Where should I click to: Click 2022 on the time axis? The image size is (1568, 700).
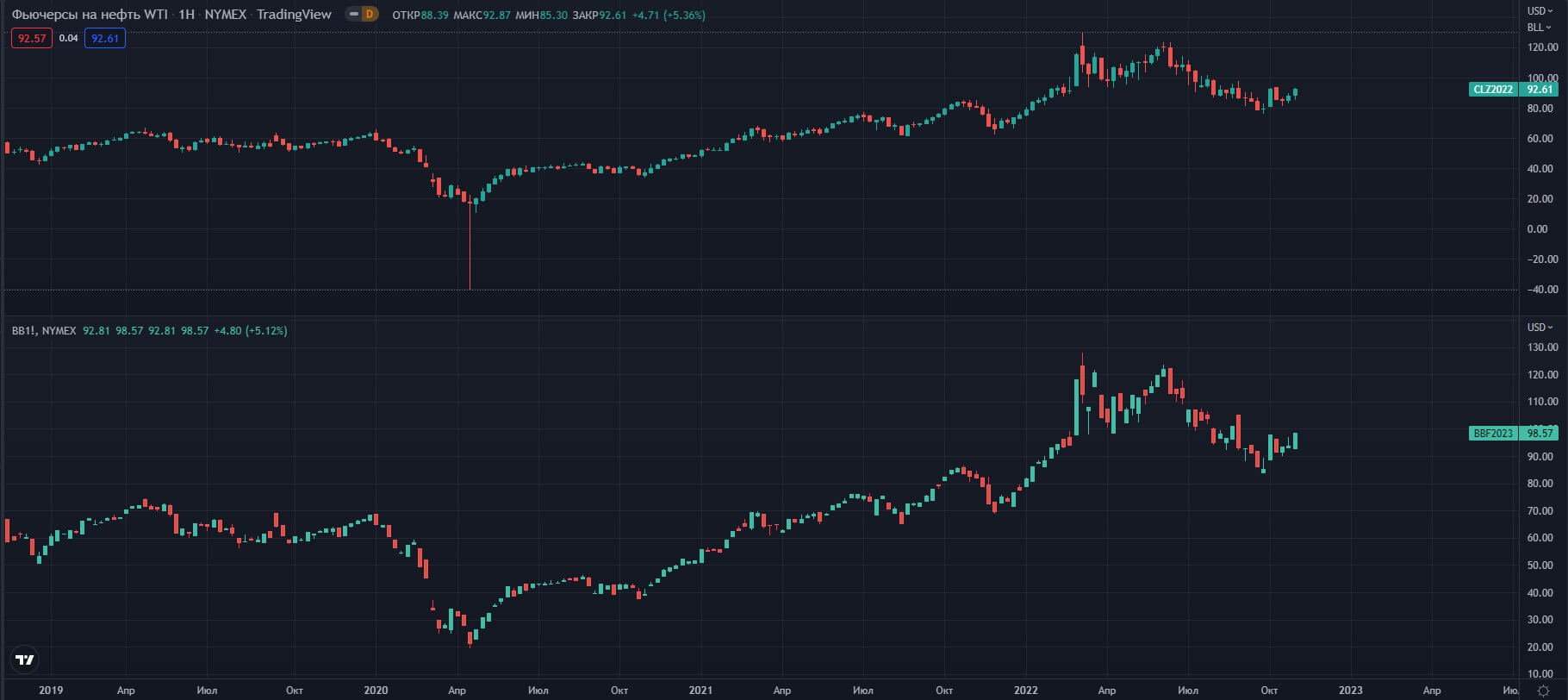coord(1025,690)
